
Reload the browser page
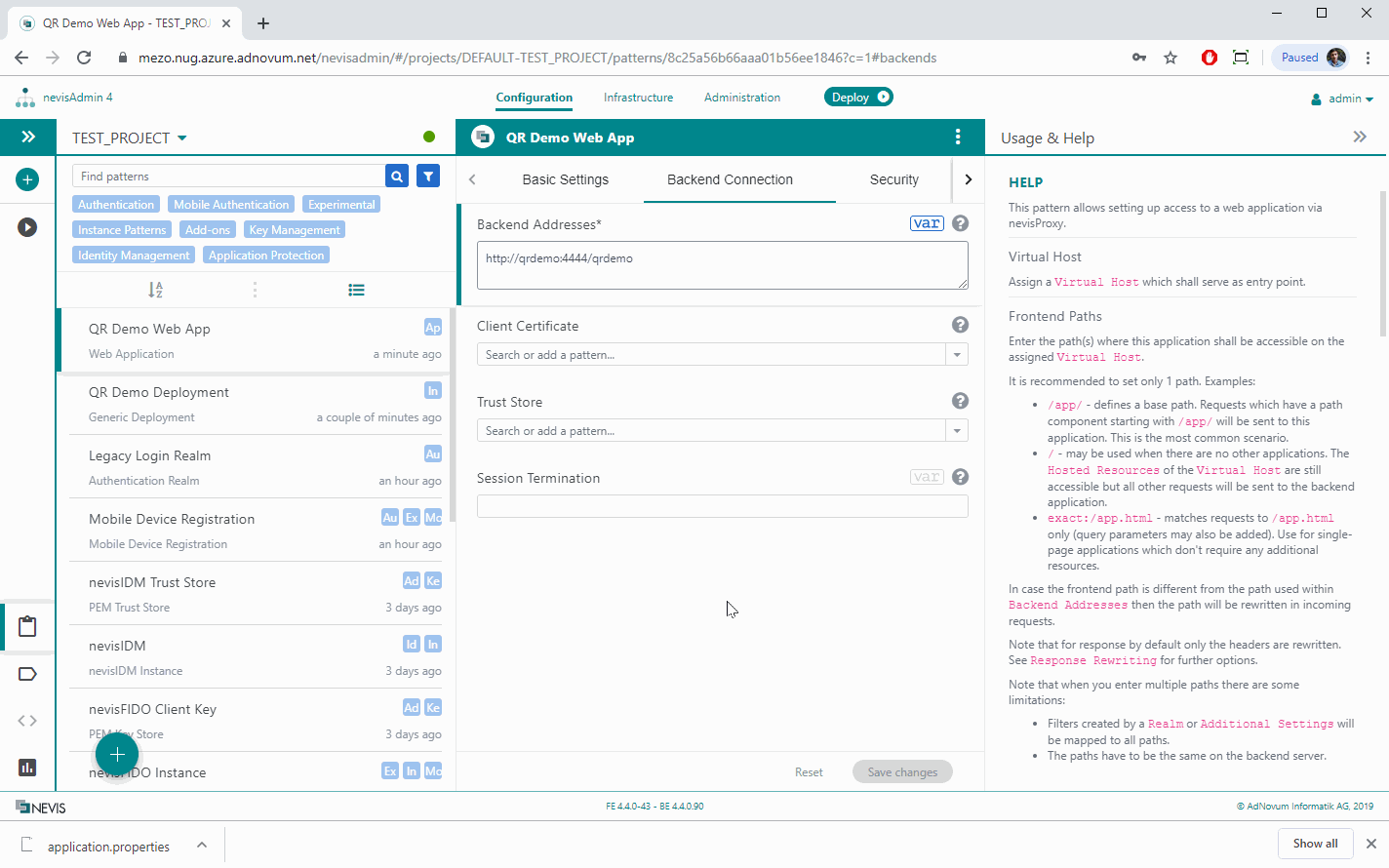pos(84,58)
